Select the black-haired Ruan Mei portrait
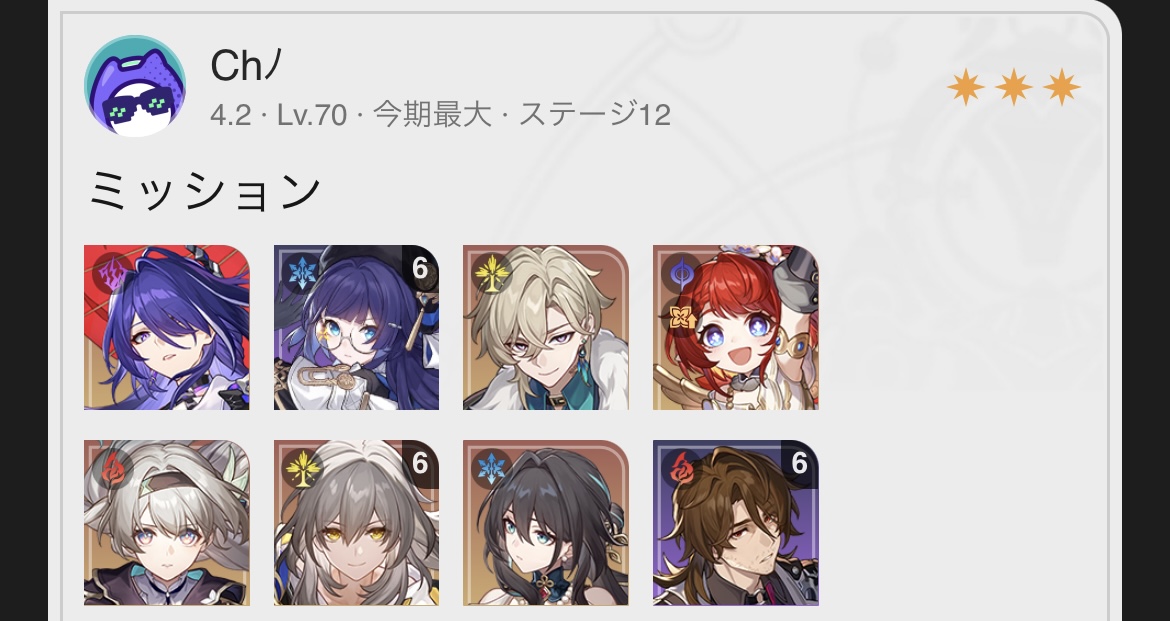The width and height of the screenshot is (1170, 621). 545,522
